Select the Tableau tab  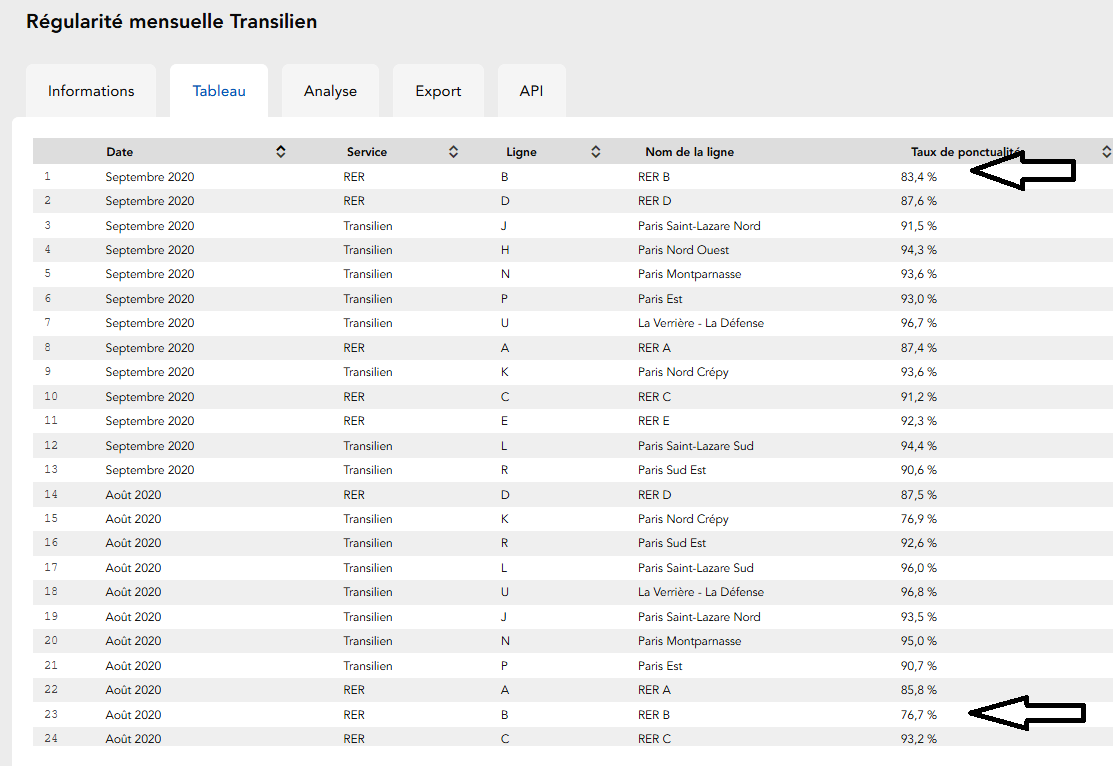coord(219,91)
